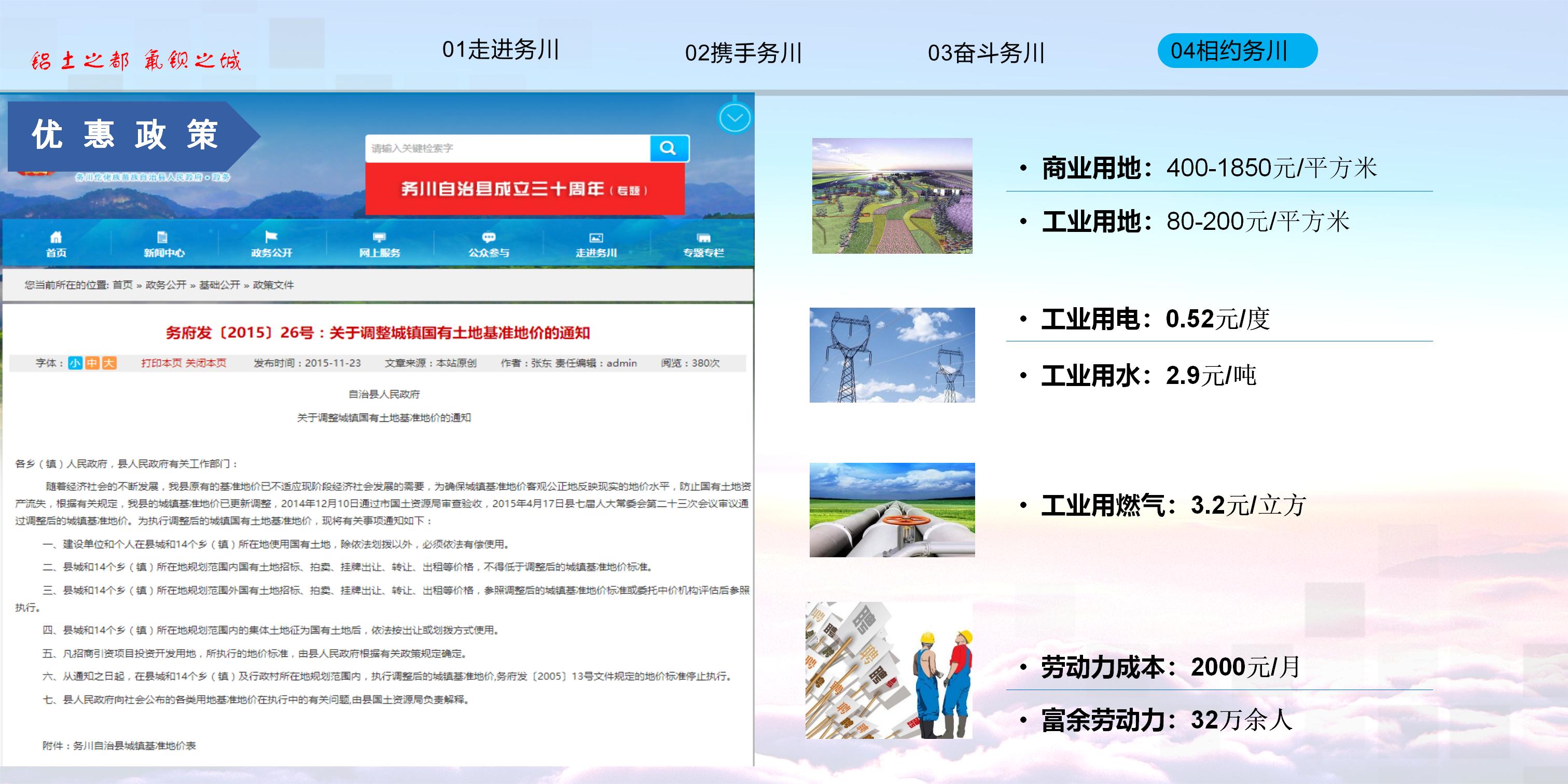Click 打印本页 print link

point(161,363)
